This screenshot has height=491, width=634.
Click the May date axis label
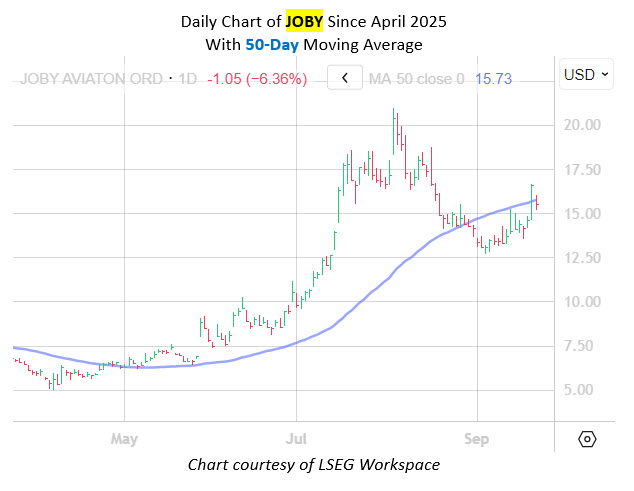tap(124, 439)
